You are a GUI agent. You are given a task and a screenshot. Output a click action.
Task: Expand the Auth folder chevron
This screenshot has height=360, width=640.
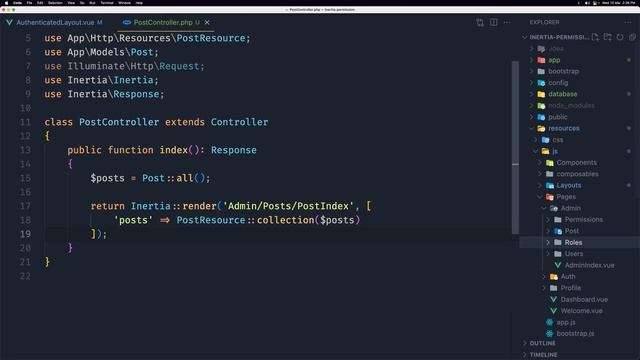544,277
